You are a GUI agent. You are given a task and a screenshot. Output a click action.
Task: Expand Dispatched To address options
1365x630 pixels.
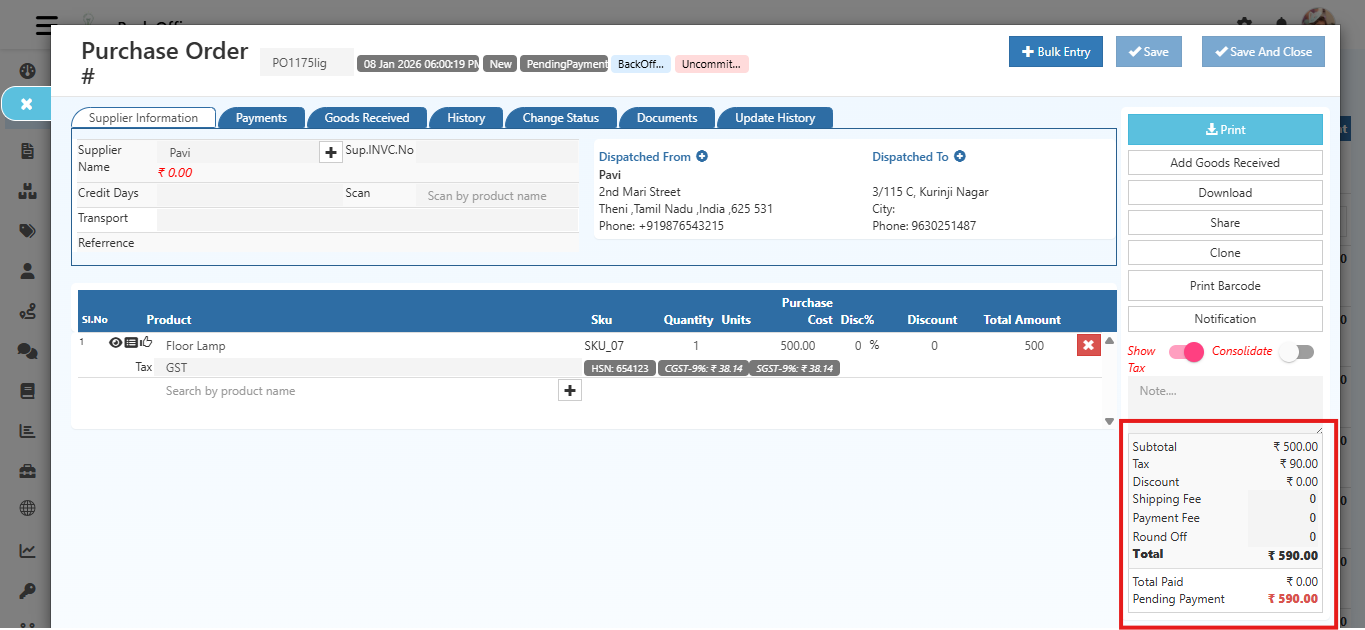[x=959, y=156]
